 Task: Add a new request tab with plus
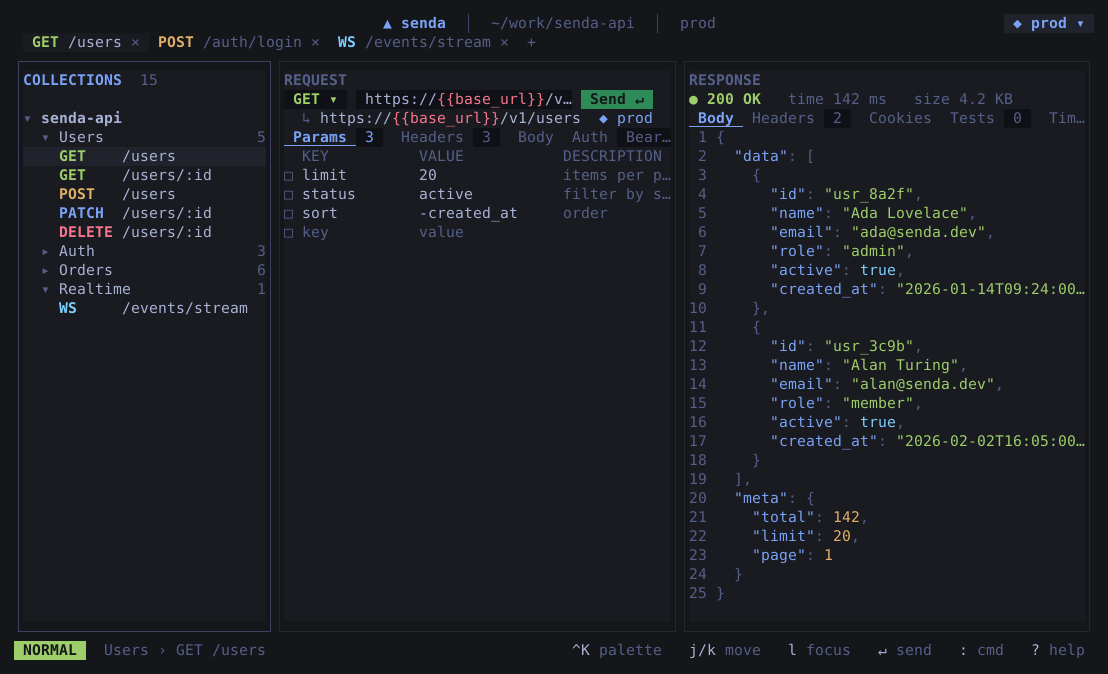[x=531, y=42]
